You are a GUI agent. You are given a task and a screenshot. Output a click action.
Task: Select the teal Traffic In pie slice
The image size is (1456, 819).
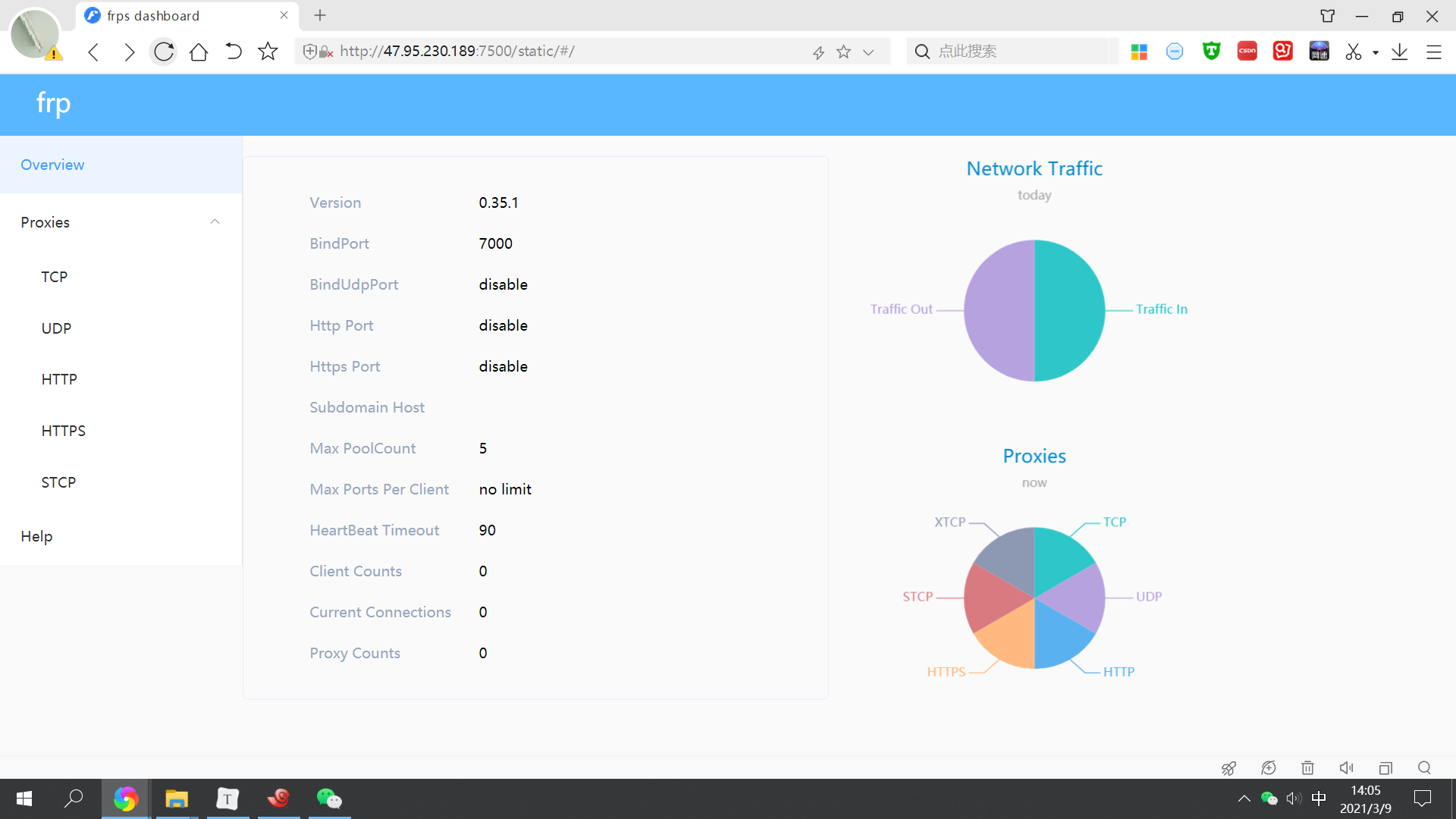coord(1069,311)
